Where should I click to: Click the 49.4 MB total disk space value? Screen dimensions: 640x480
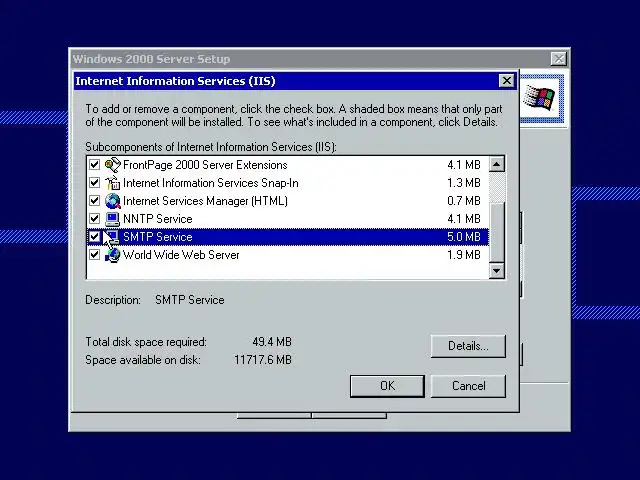point(272,342)
